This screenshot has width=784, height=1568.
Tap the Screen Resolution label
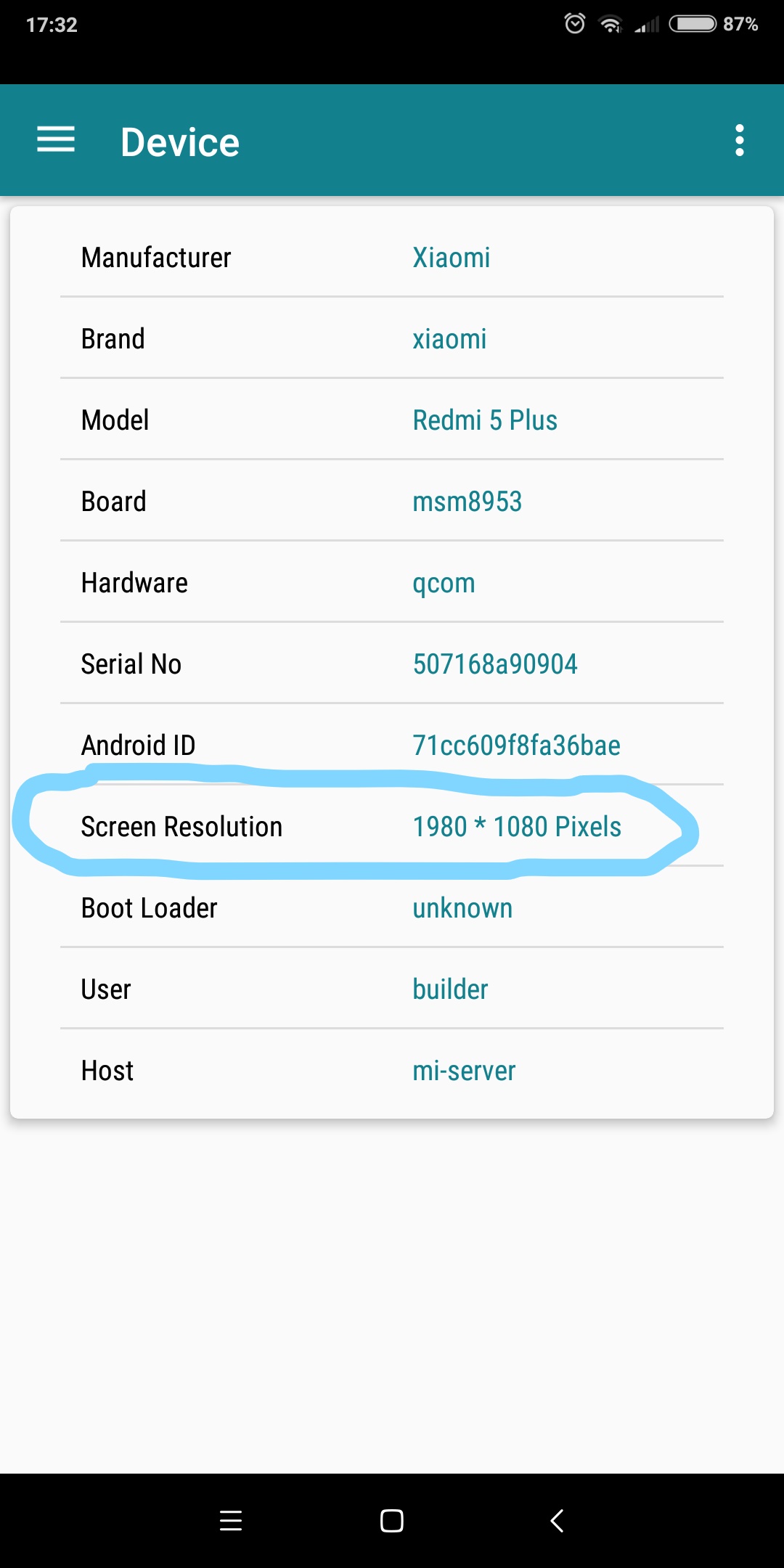(x=181, y=827)
